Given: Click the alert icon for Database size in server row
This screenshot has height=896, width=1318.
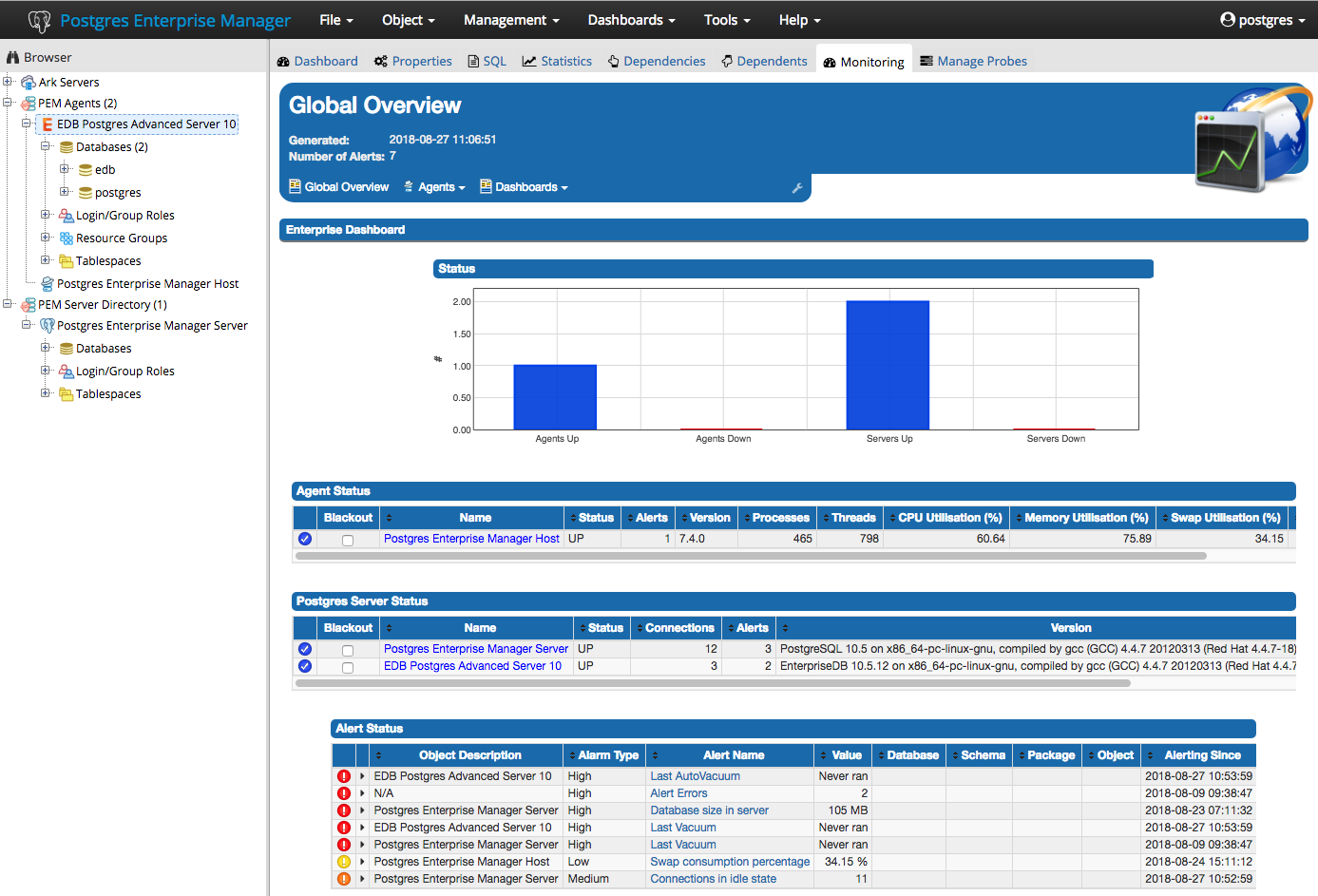Looking at the screenshot, I should 344,810.
